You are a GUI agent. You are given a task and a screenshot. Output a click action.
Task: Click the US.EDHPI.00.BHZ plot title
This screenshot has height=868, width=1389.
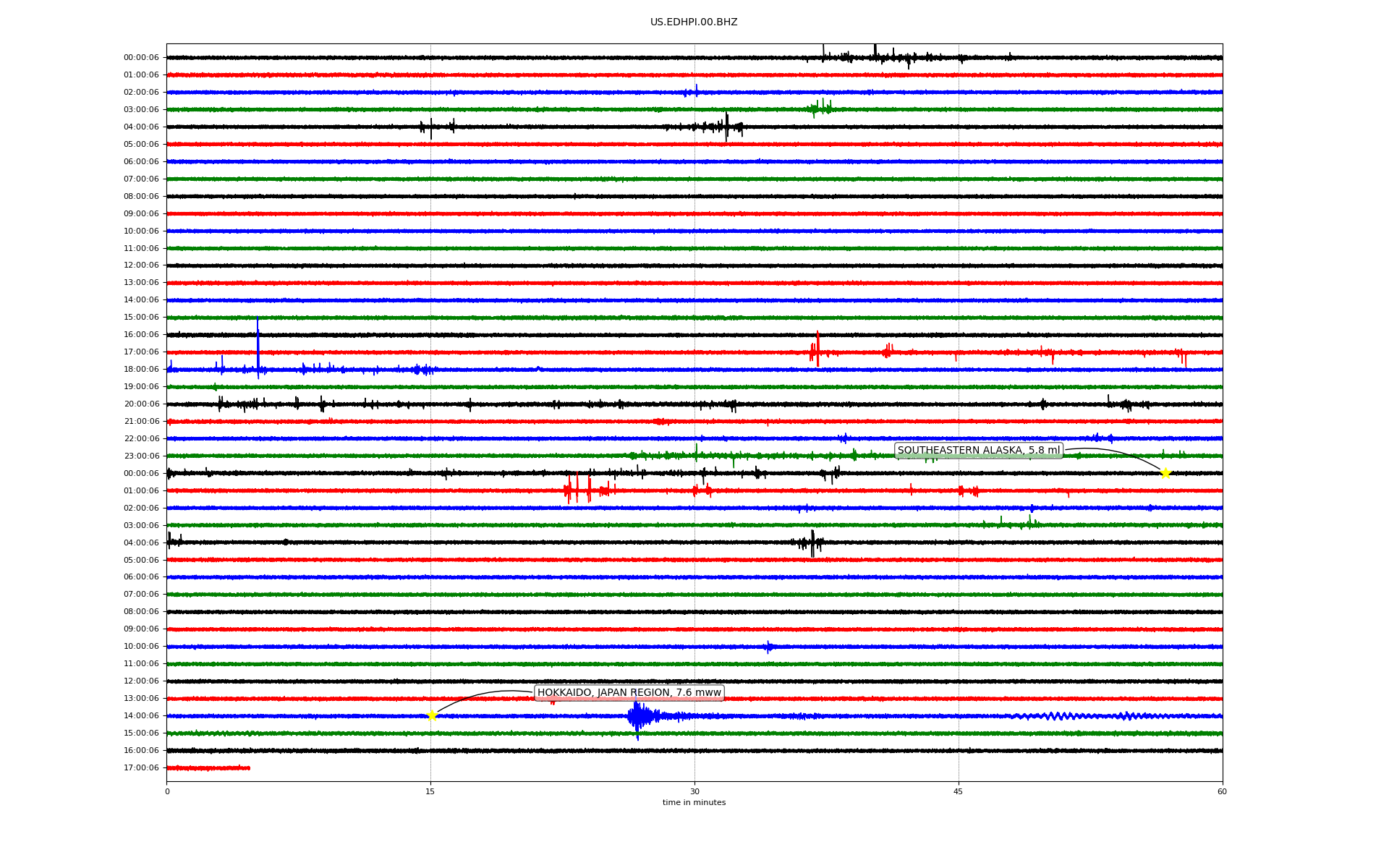click(x=693, y=22)
